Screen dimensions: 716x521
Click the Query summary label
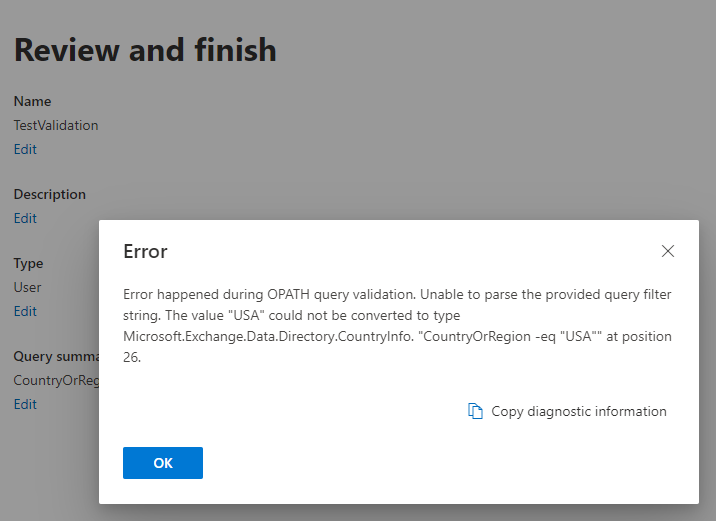(x=55, y=357)
